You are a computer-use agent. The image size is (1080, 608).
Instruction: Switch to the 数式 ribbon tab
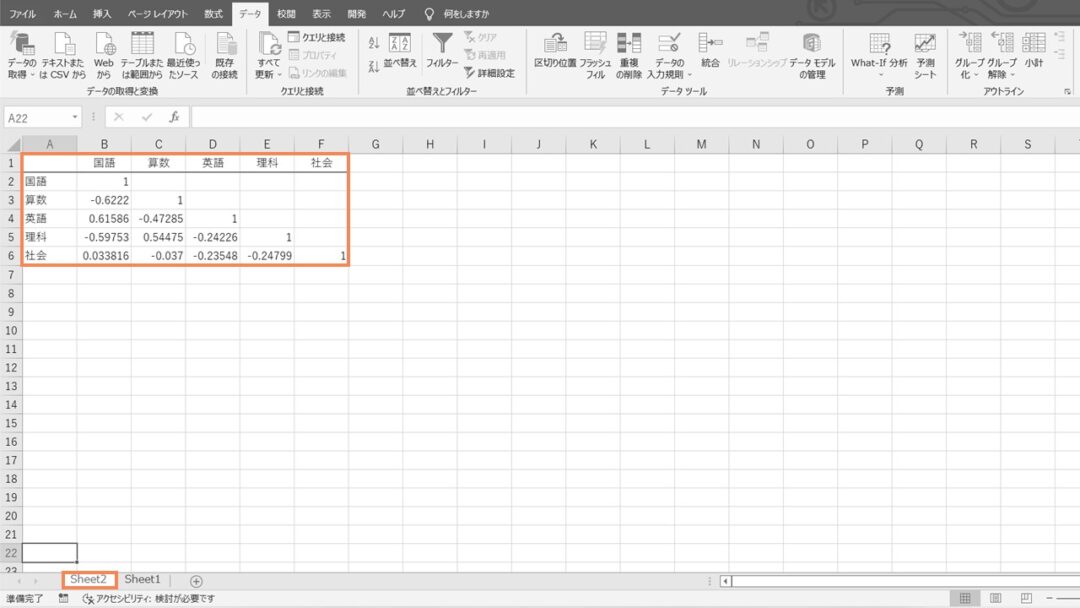213,14
